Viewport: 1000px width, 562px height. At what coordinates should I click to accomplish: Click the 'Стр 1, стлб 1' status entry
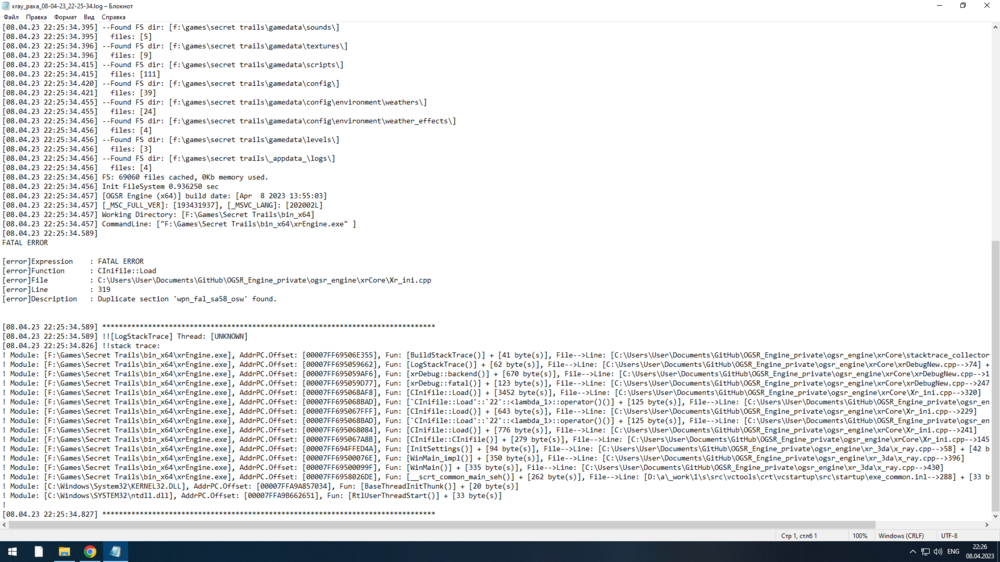pyautogui.click(x=798, y=536)
